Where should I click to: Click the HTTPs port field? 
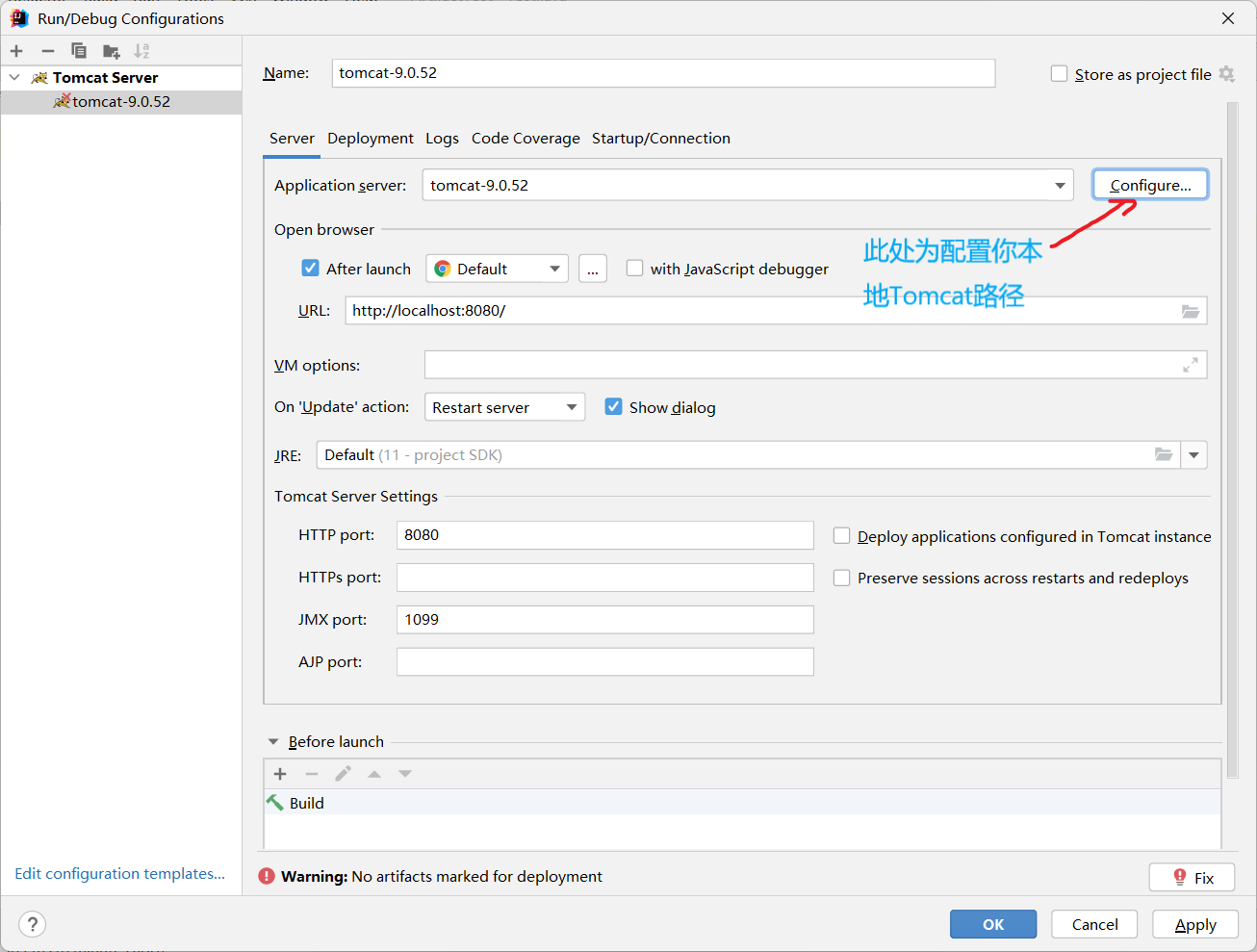(x=604, y=578)
